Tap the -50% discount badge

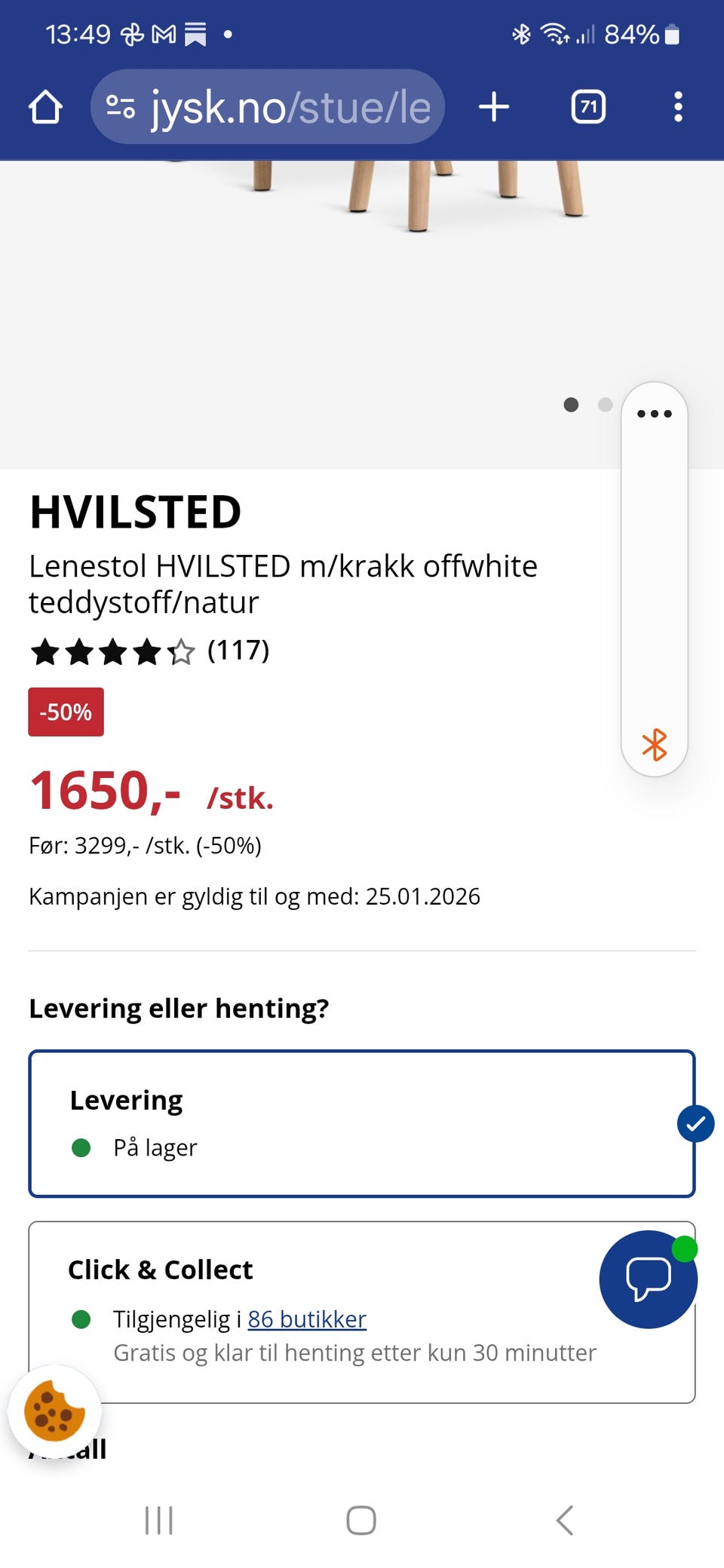click(x=66, y=711)
